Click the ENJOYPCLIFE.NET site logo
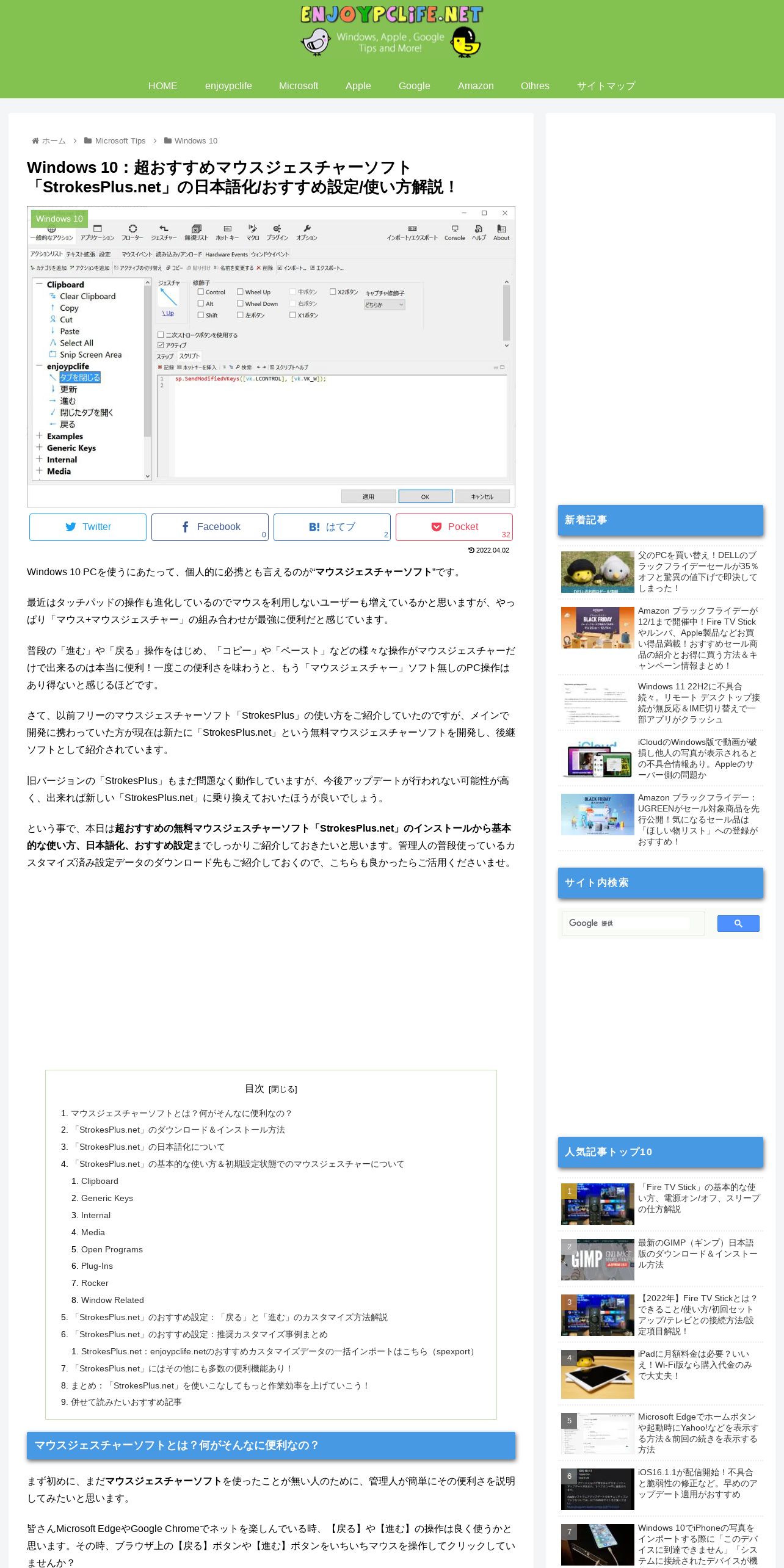 pyautogui.click(x=391, y=31)
